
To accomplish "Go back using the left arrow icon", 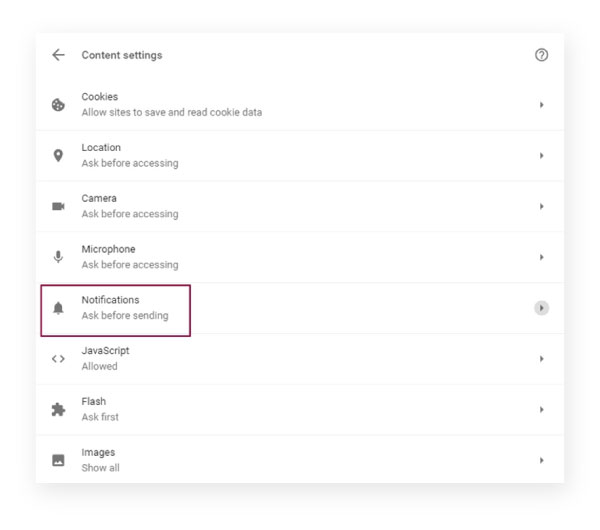I will point(58,55).
